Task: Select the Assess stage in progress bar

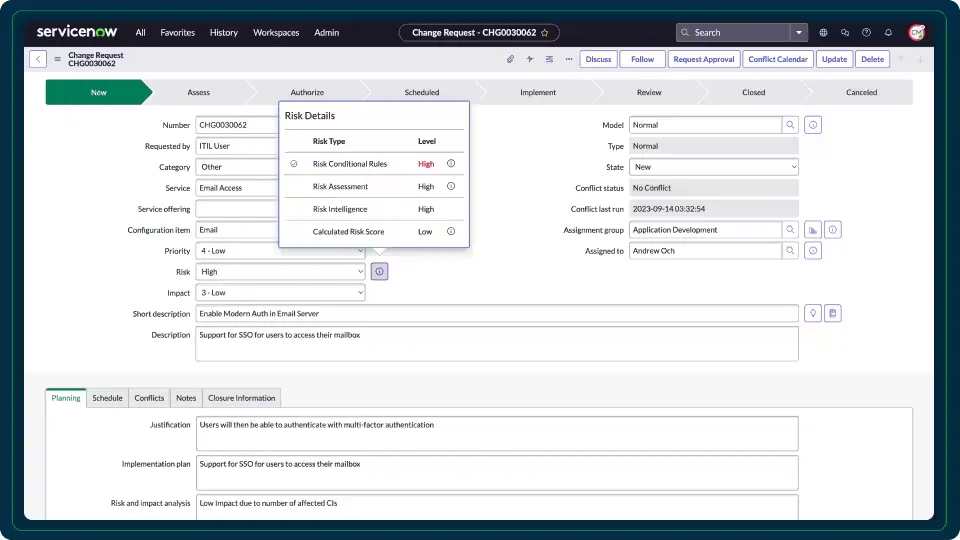Action: click(199, 92)
